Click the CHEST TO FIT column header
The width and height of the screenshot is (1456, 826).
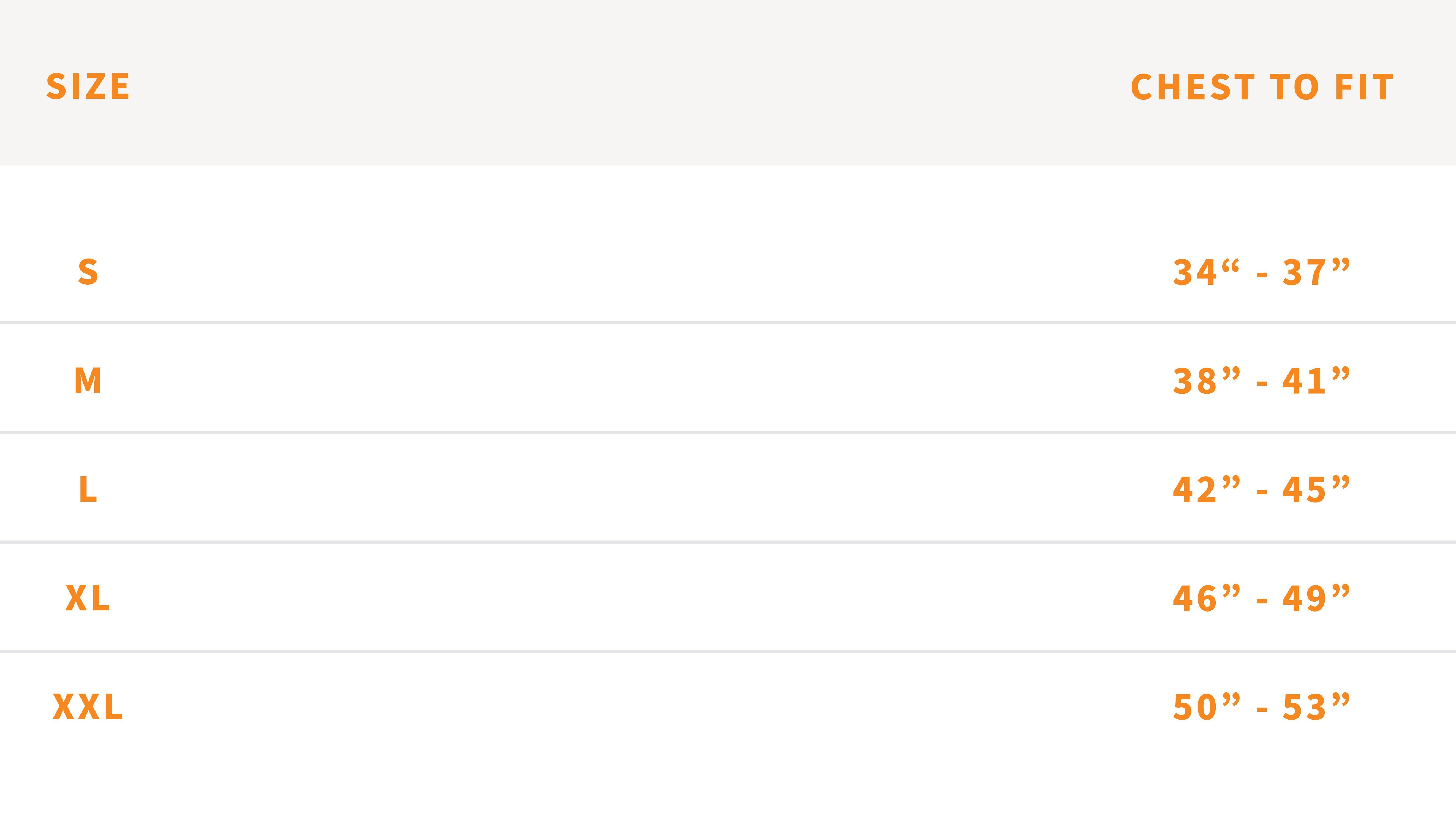1262,87
